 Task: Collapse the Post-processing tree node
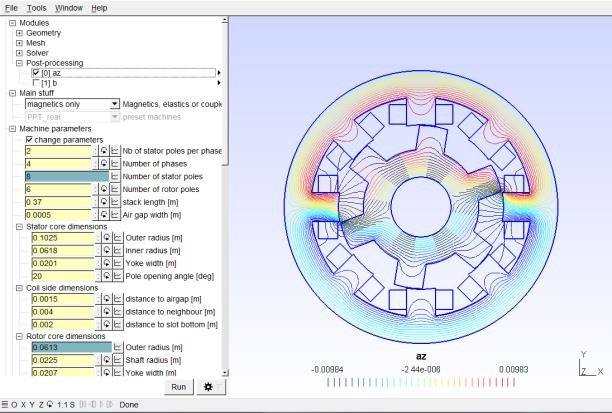coord(20,63)
